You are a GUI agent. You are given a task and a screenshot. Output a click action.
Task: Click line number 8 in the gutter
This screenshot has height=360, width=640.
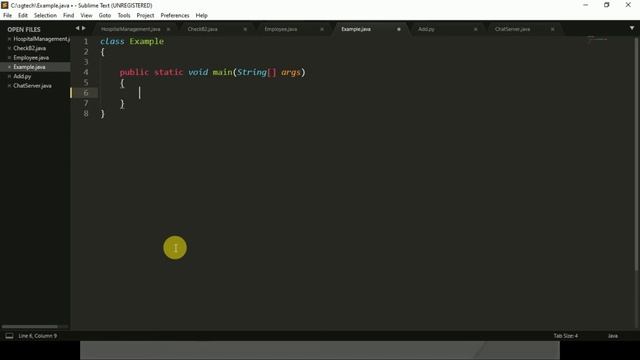point(86,113)
